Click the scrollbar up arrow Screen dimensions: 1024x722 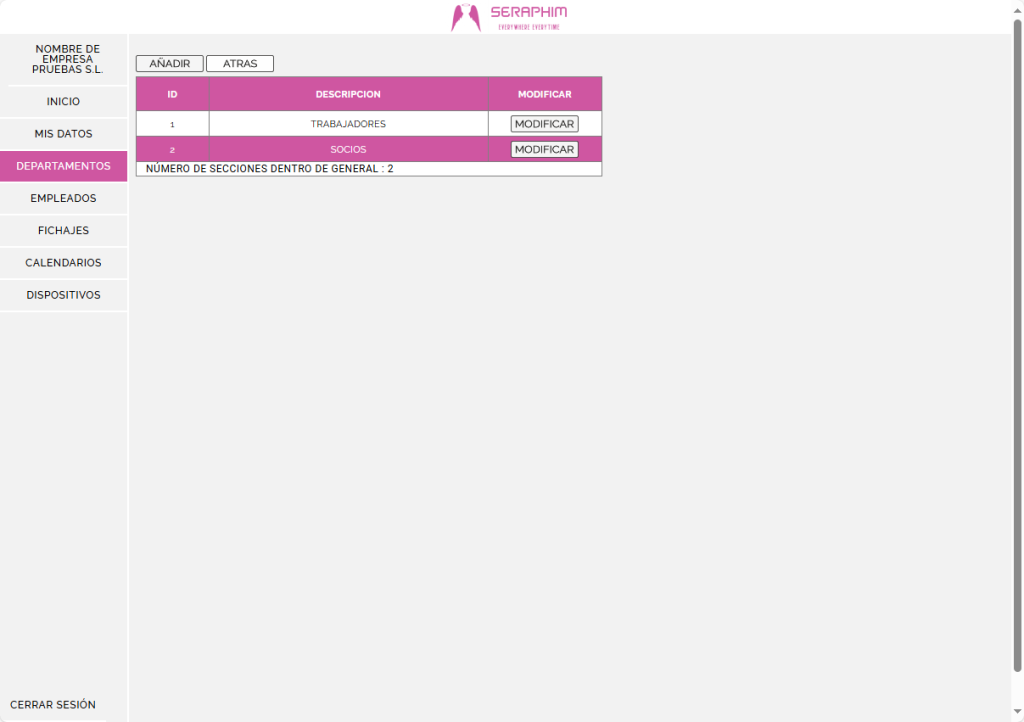(x=1017, y=8)
